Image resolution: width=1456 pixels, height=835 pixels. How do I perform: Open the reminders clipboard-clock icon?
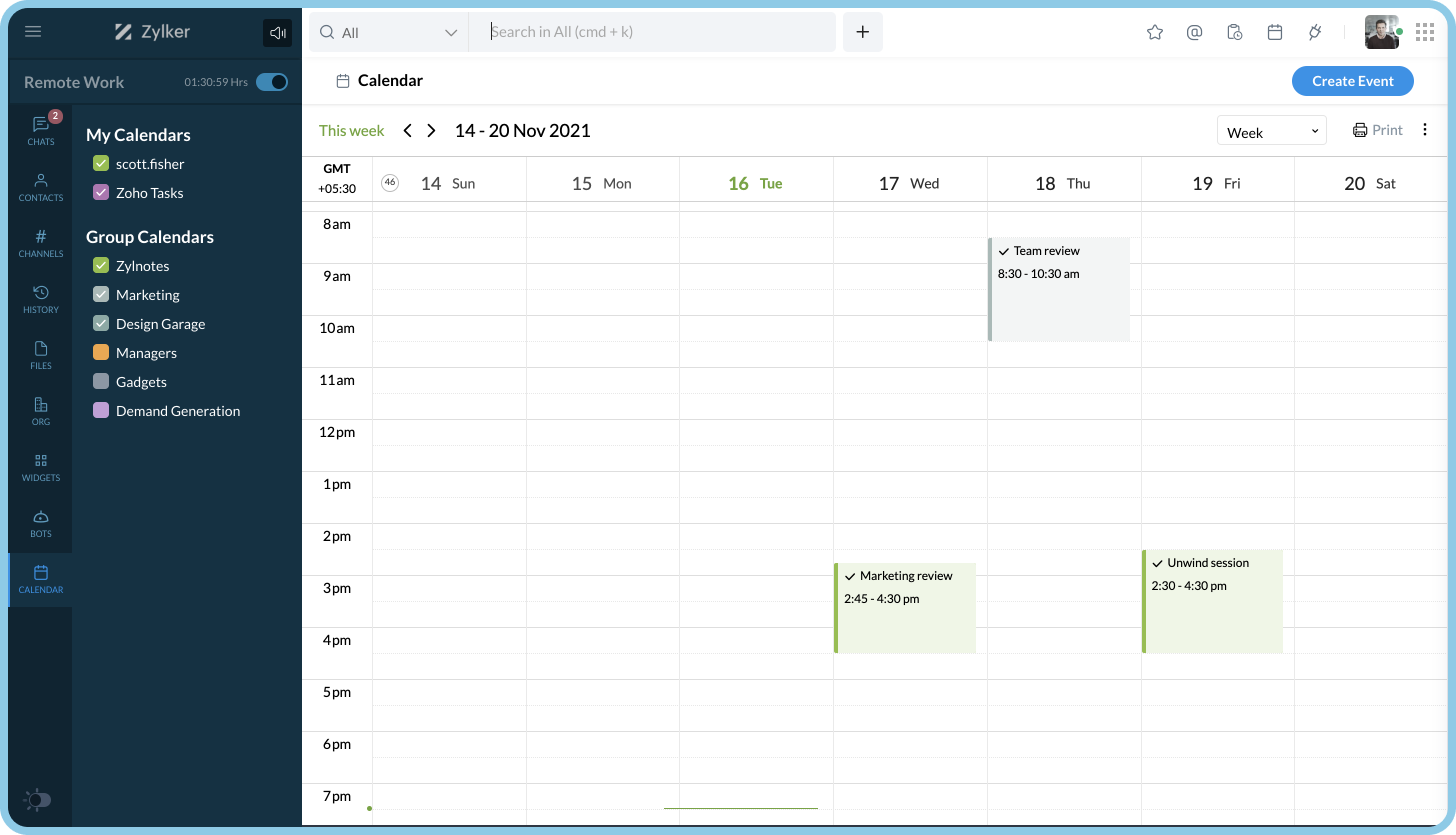tap(1235, 32)
